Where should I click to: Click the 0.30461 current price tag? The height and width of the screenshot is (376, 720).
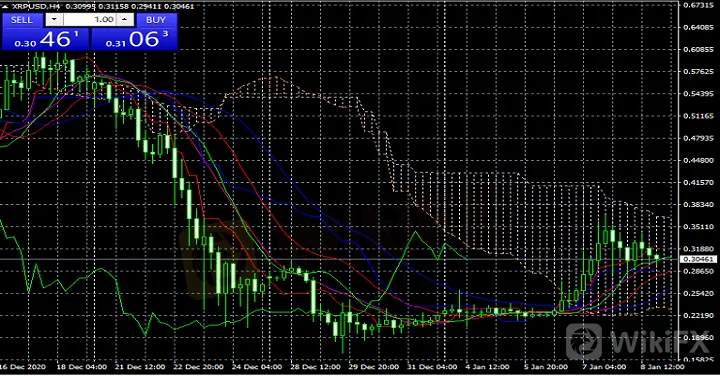click(698, 259)
